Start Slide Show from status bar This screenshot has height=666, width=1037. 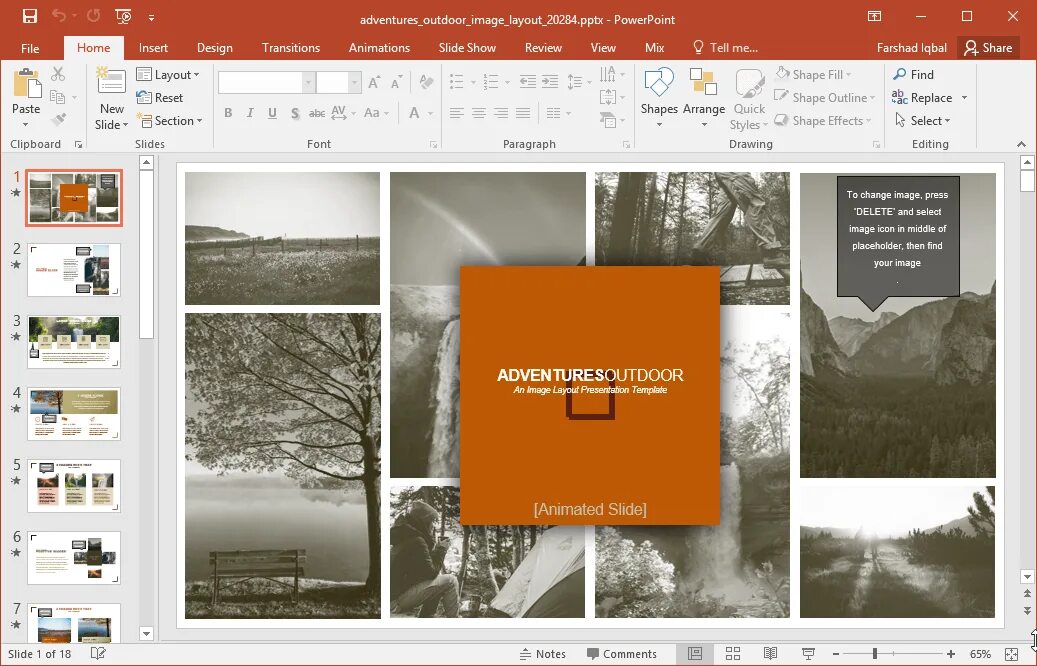click(808, 653)
